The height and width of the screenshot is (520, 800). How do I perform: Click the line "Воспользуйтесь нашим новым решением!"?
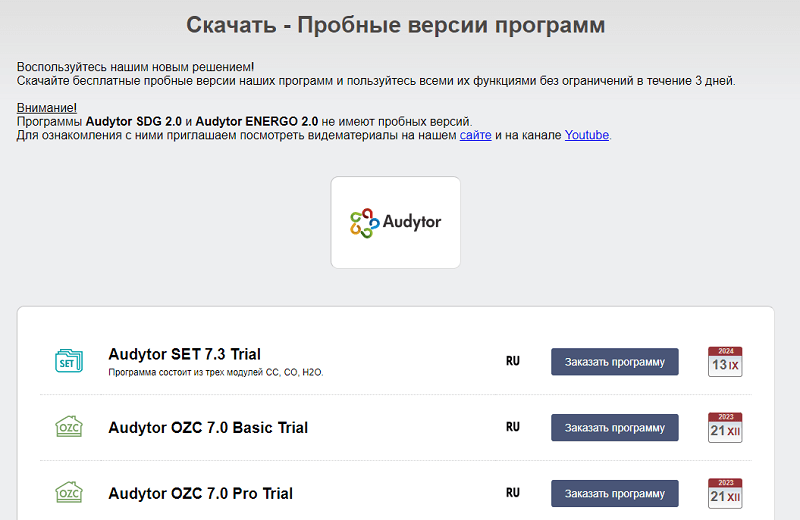pos(135,67)
